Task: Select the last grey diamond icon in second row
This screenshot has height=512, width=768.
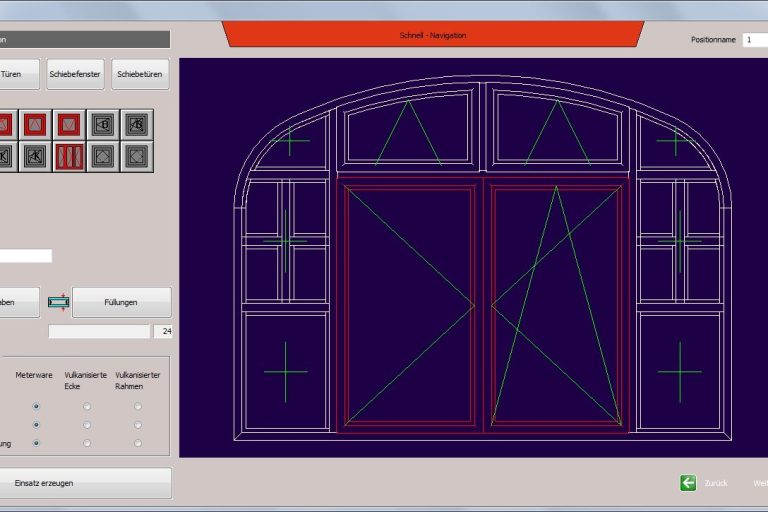Action: coord(137,157)
